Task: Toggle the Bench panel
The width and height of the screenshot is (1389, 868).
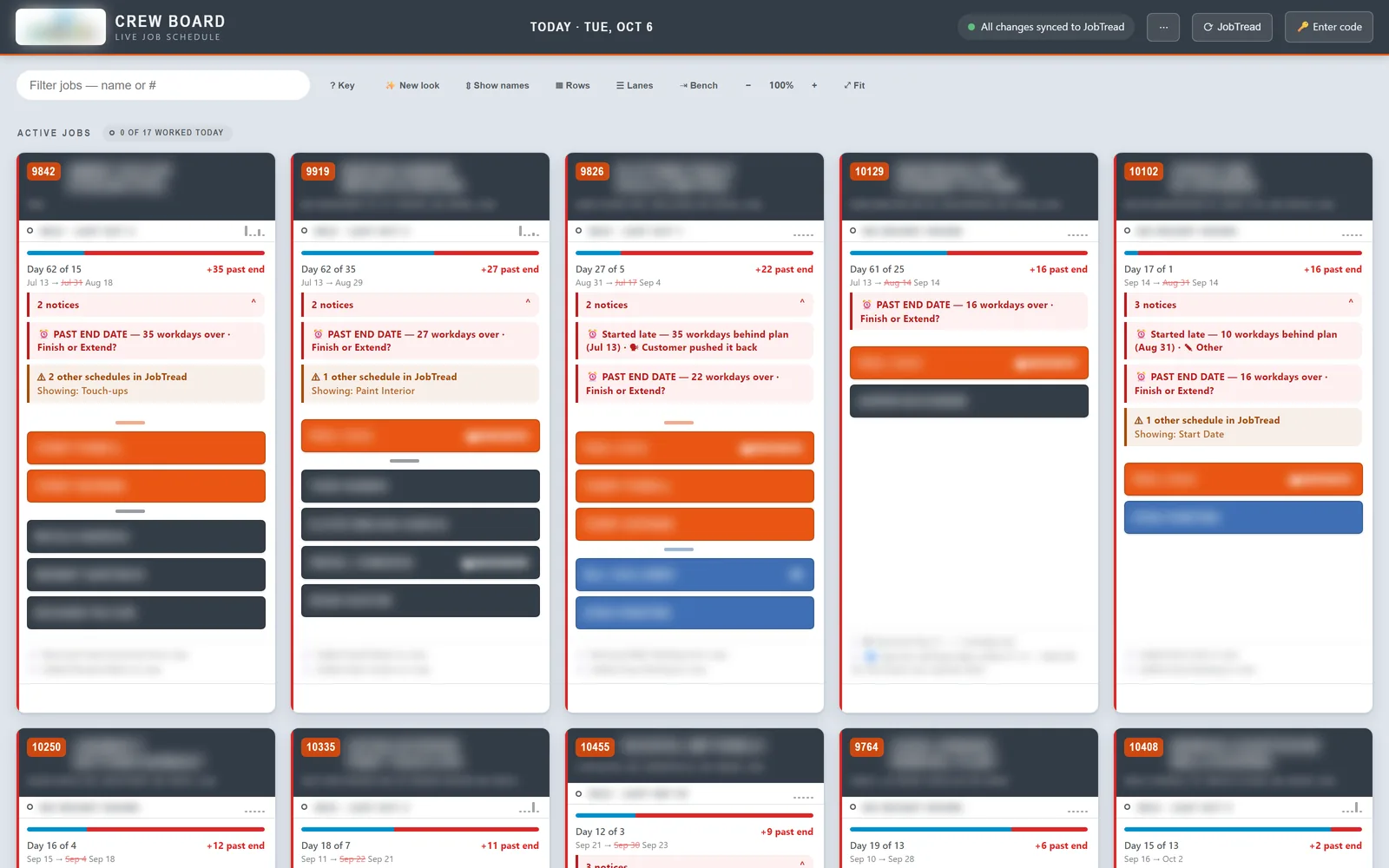Action: click(x=699, y=85)
